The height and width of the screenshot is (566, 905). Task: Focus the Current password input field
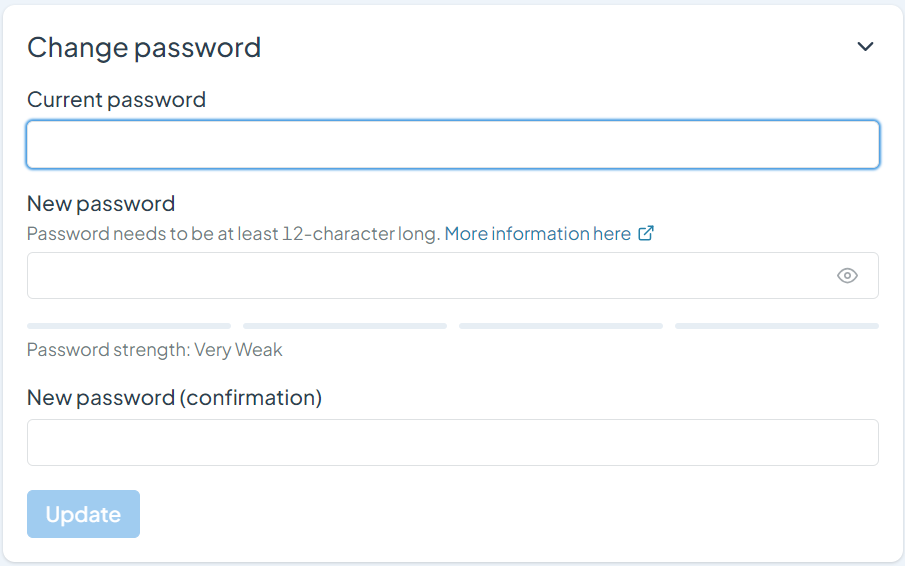[x=452, y=145]
